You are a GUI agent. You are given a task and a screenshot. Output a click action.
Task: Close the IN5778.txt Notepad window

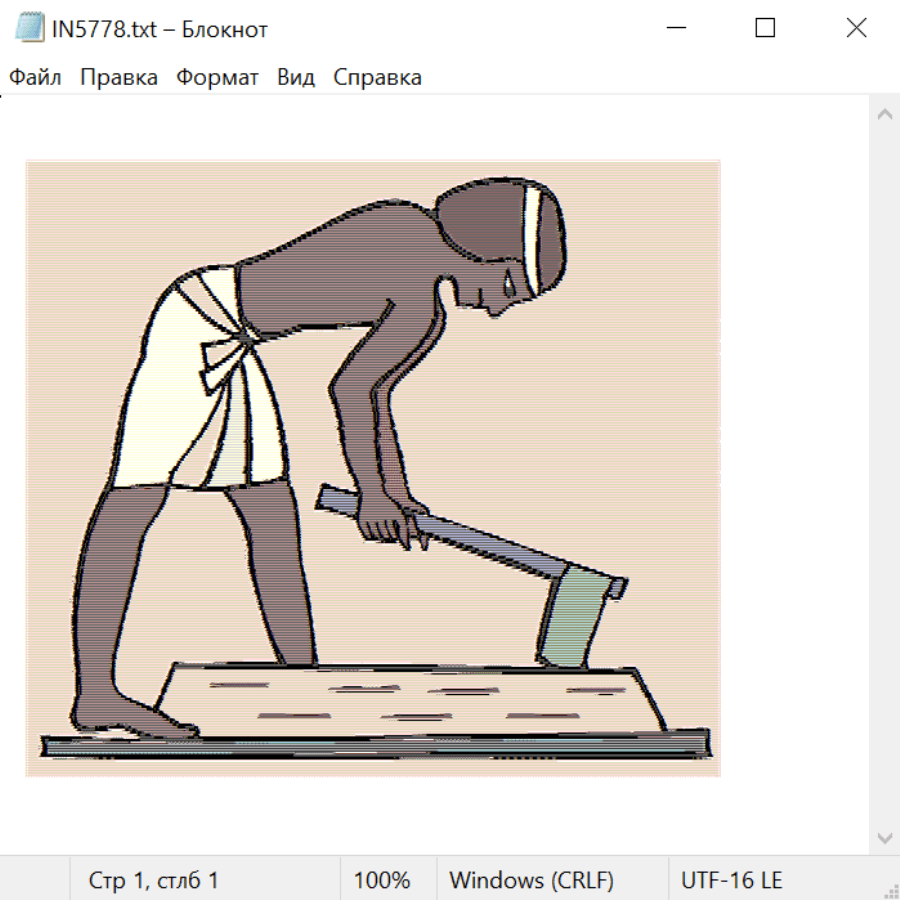click(856, 29)
